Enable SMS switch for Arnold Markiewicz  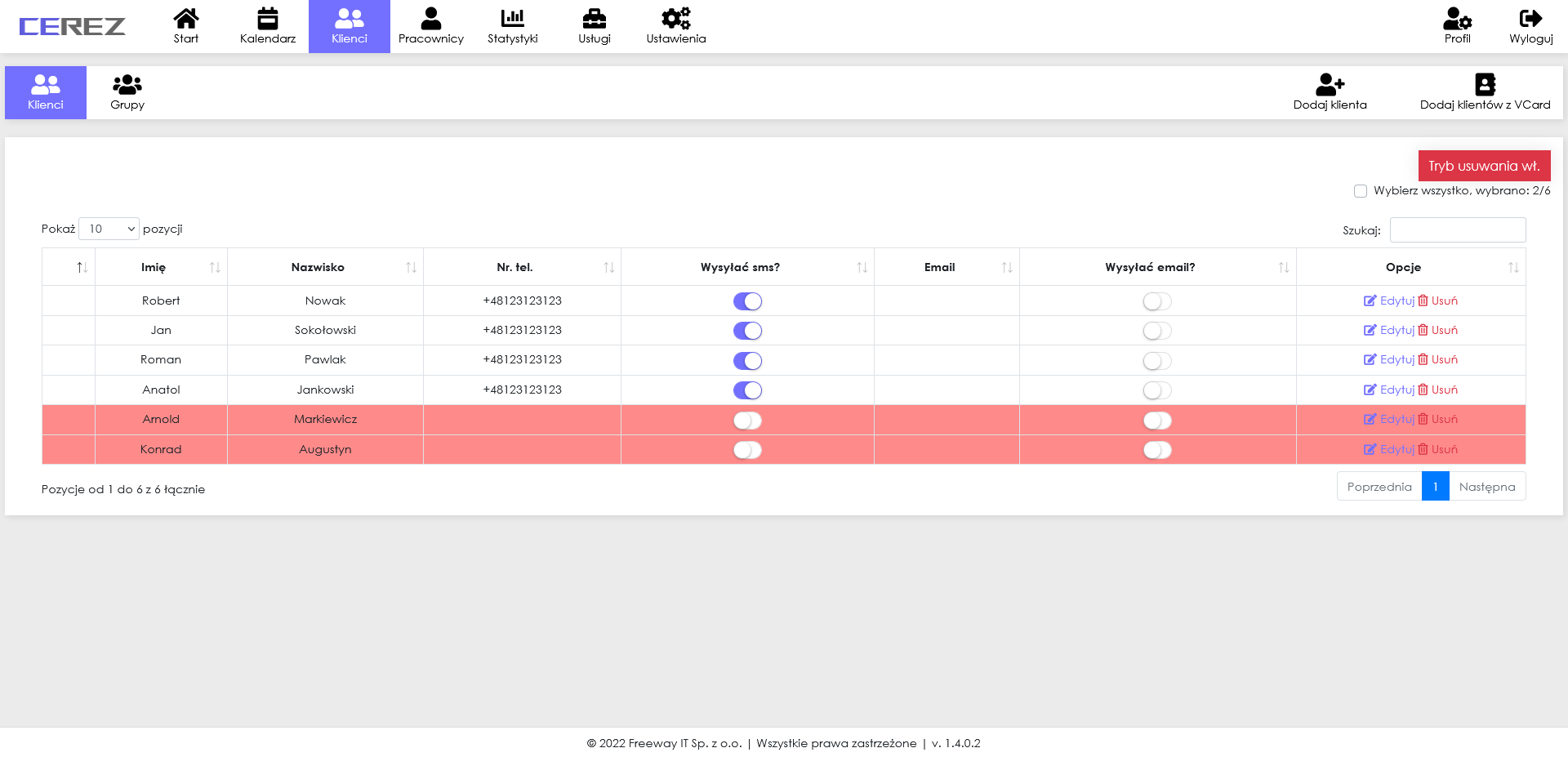click(x=747, y=421)
